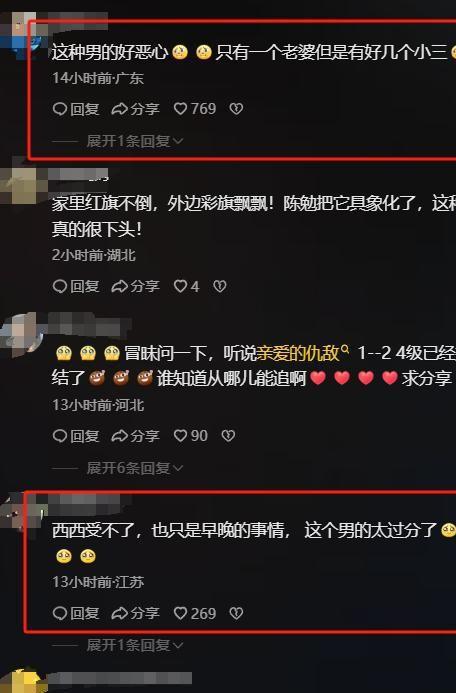Dislike the 2小时前·湖北 comment
456x693 pixels.
220,286
